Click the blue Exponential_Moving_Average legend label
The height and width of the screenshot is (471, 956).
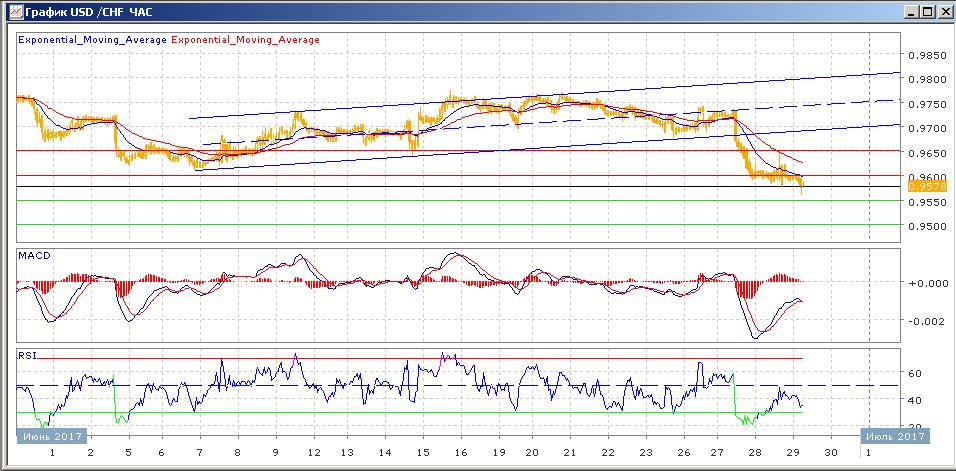(93, 40)
